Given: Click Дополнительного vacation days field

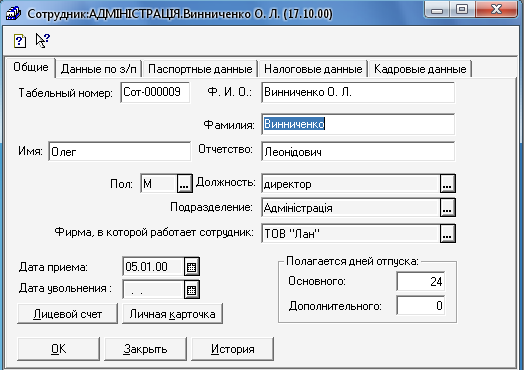Looking at the screenshot, I should (420, 305).
